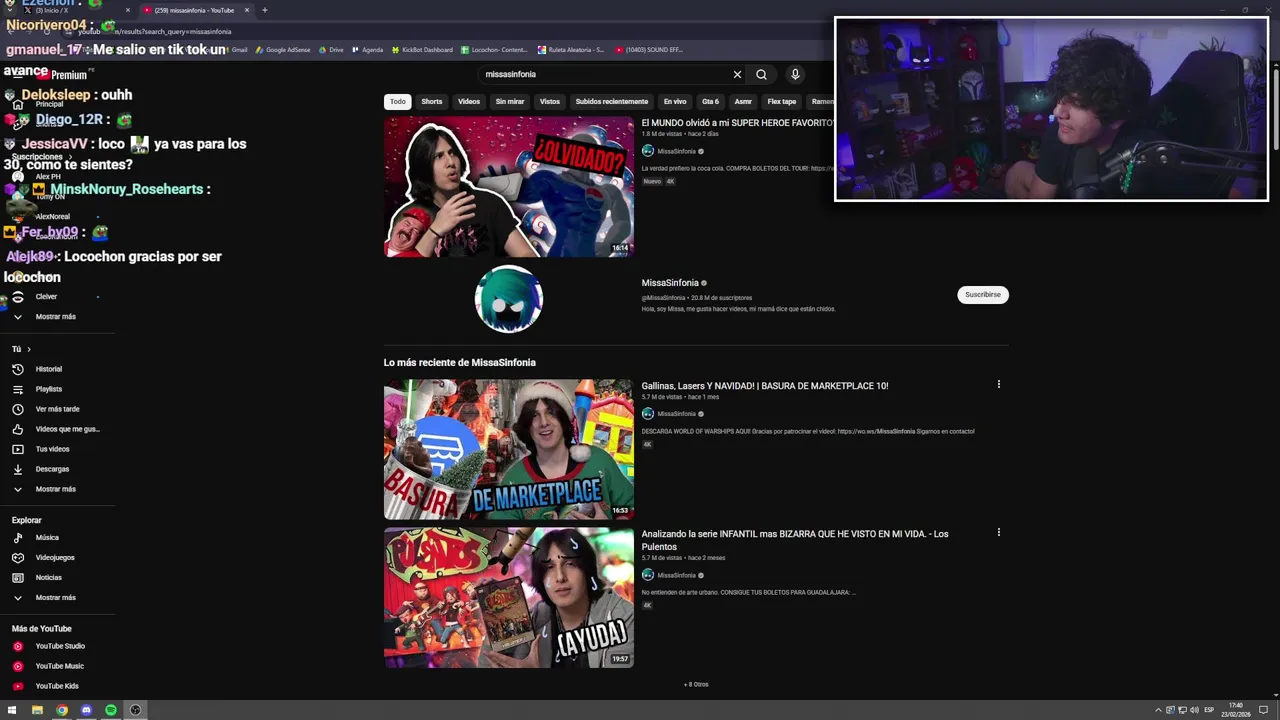Select the Flex tape filter chip
This screenshot has height=720, width=1280.
tap(782, 101)
